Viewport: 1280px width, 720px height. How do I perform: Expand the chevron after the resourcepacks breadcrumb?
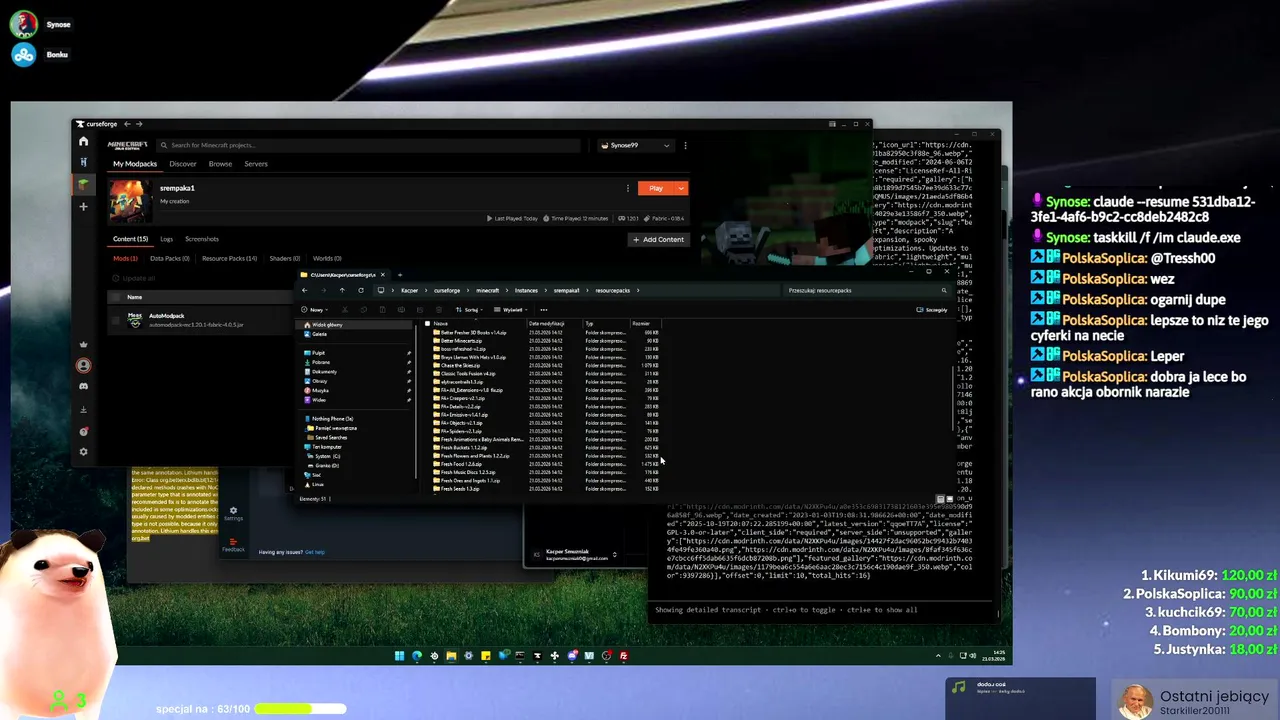(x=639, y=290)
